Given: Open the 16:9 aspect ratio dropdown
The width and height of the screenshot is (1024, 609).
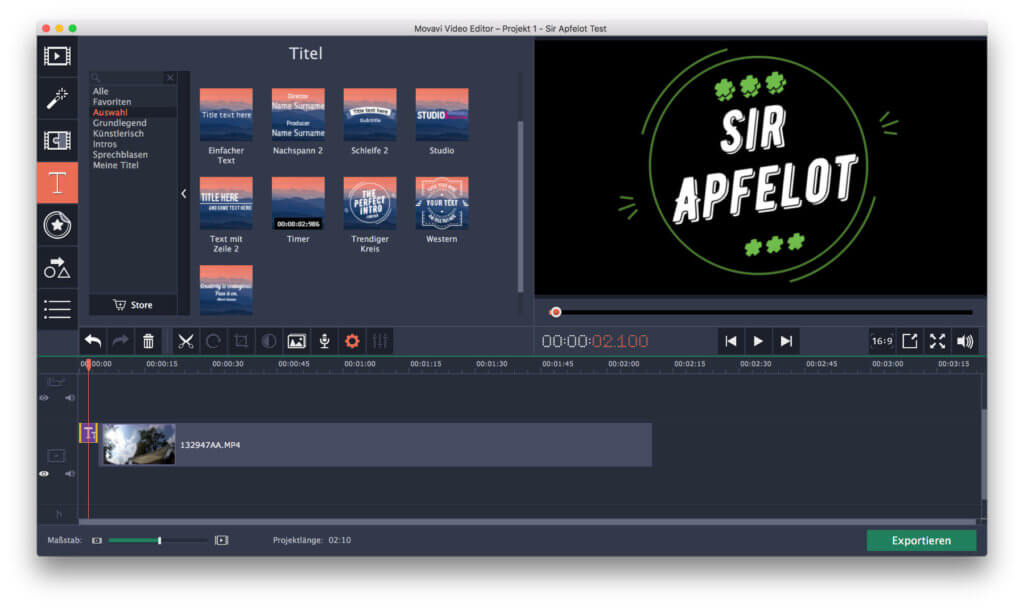Looking at the screenshot, I should (x=881, y=341).
